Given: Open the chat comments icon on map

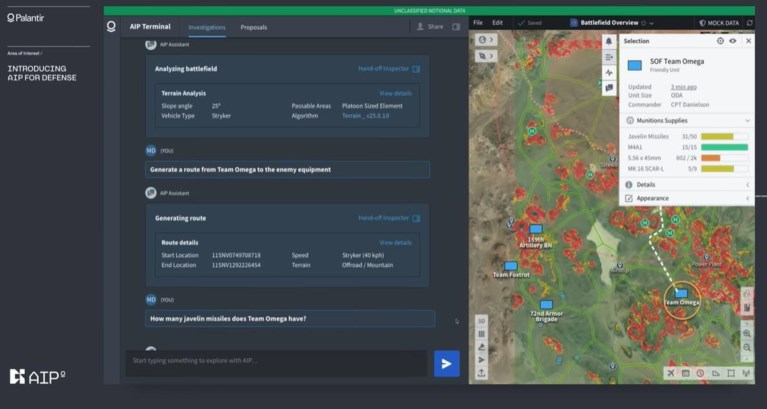Looking at the screenshot, I should coord(609,88).
